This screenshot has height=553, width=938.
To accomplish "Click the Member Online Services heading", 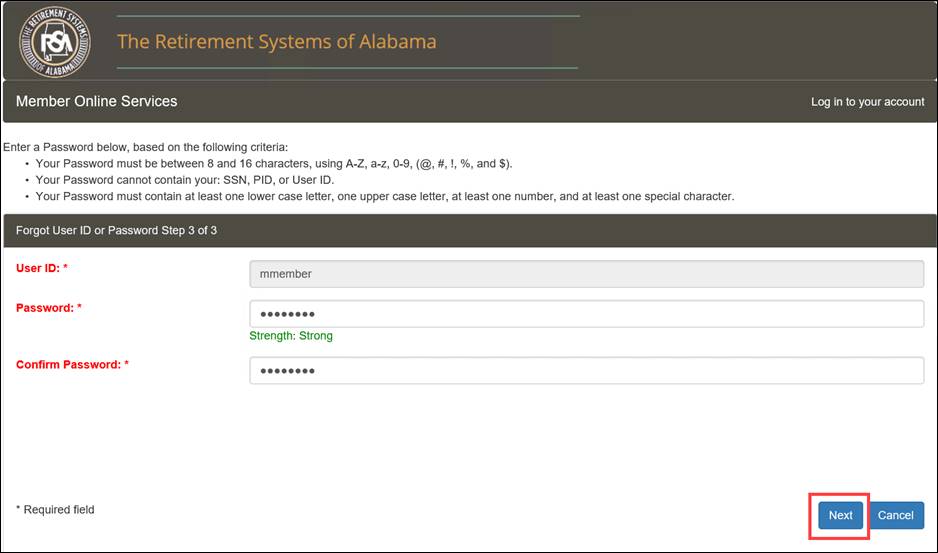I will (x=96, y=101).
